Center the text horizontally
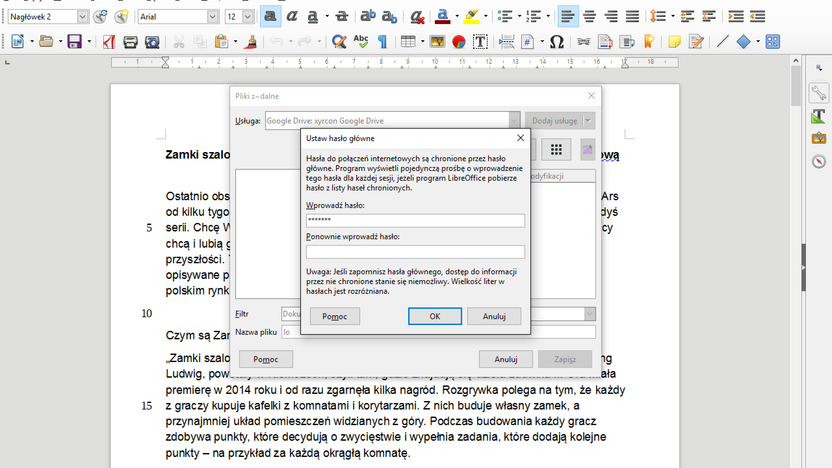The image size is (832, 468). tap(590, 17)
